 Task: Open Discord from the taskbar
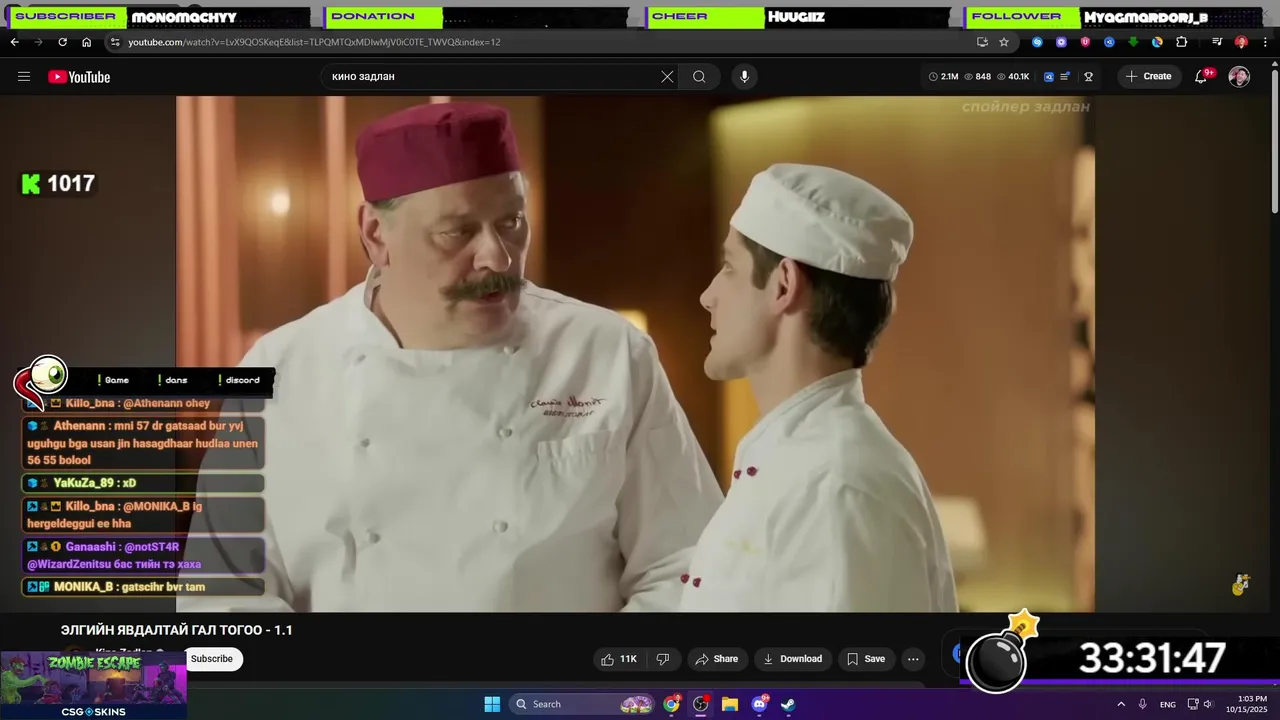(x=759, y=704)
